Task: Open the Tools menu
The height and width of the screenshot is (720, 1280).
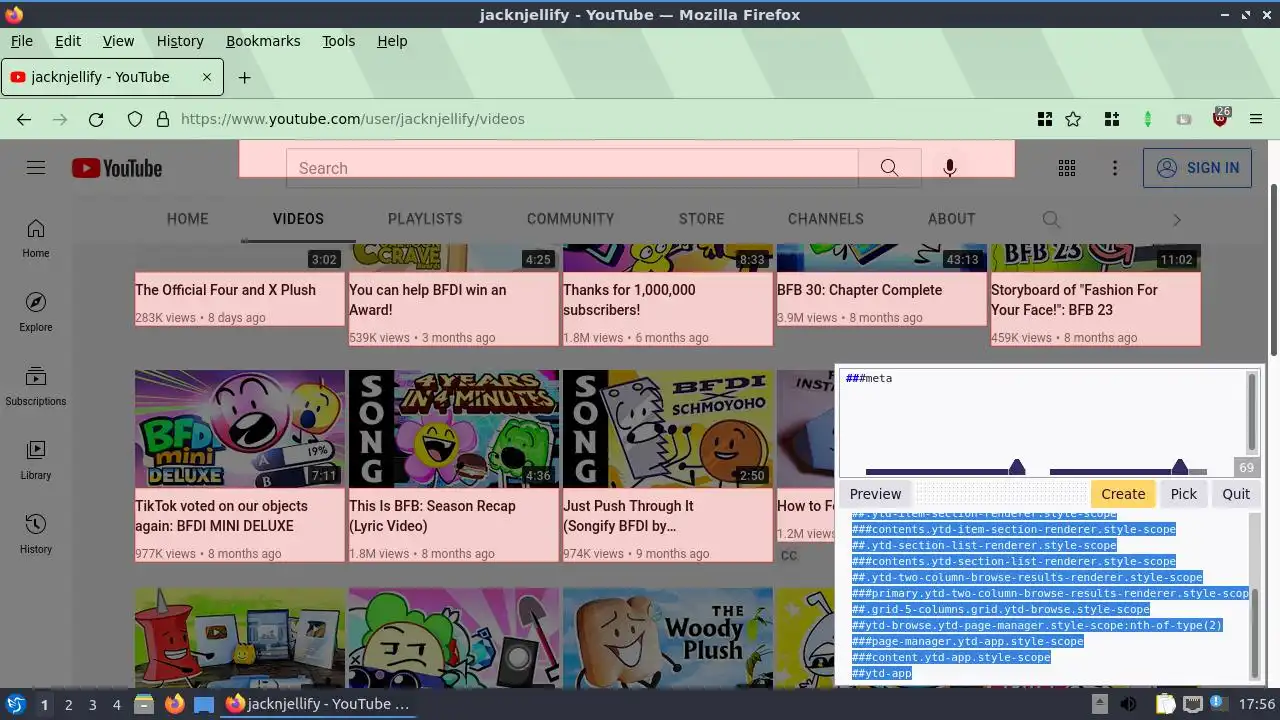Action: [338, 41]
